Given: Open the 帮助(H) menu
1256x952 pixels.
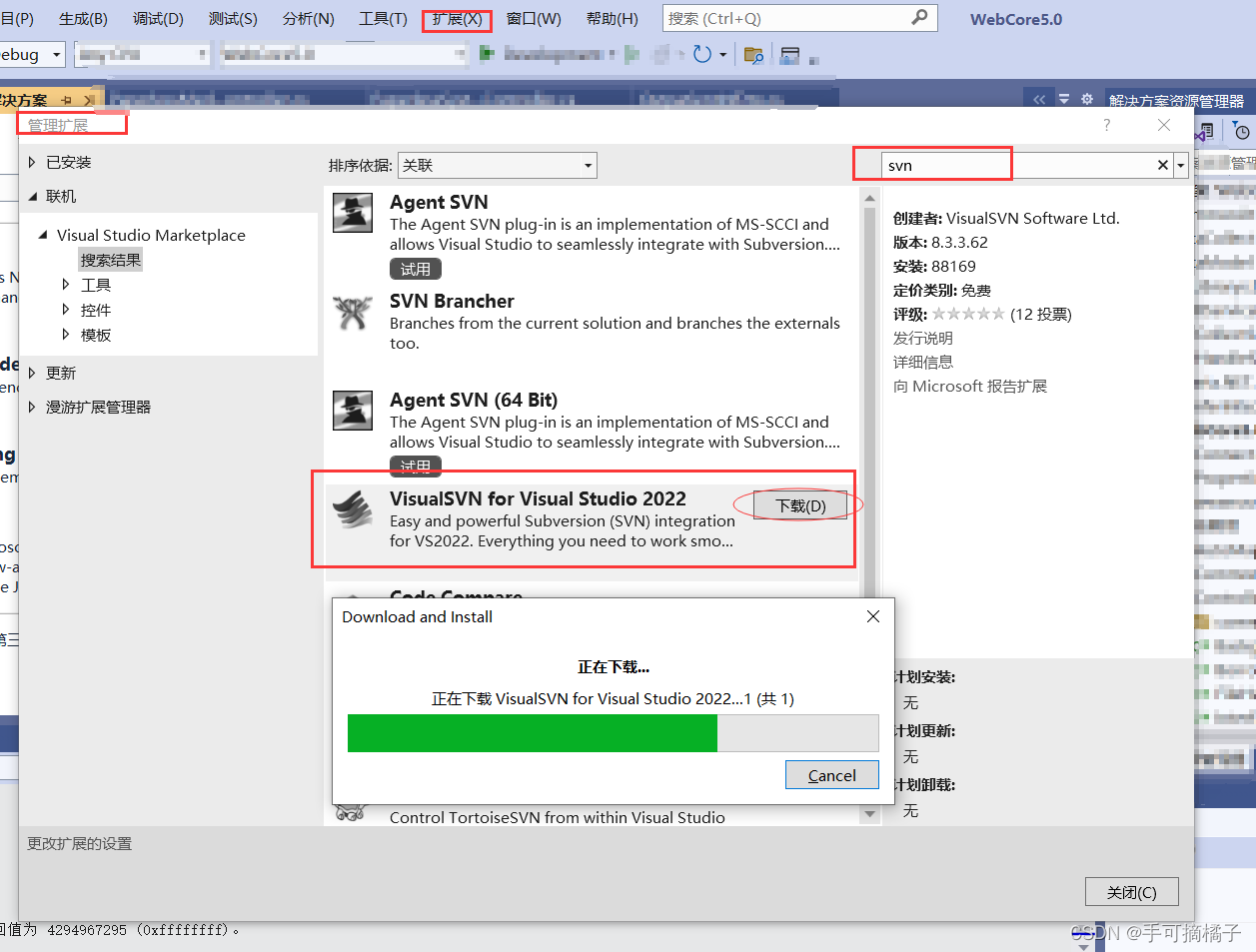Looking at the screenshot, I should 612,19.
